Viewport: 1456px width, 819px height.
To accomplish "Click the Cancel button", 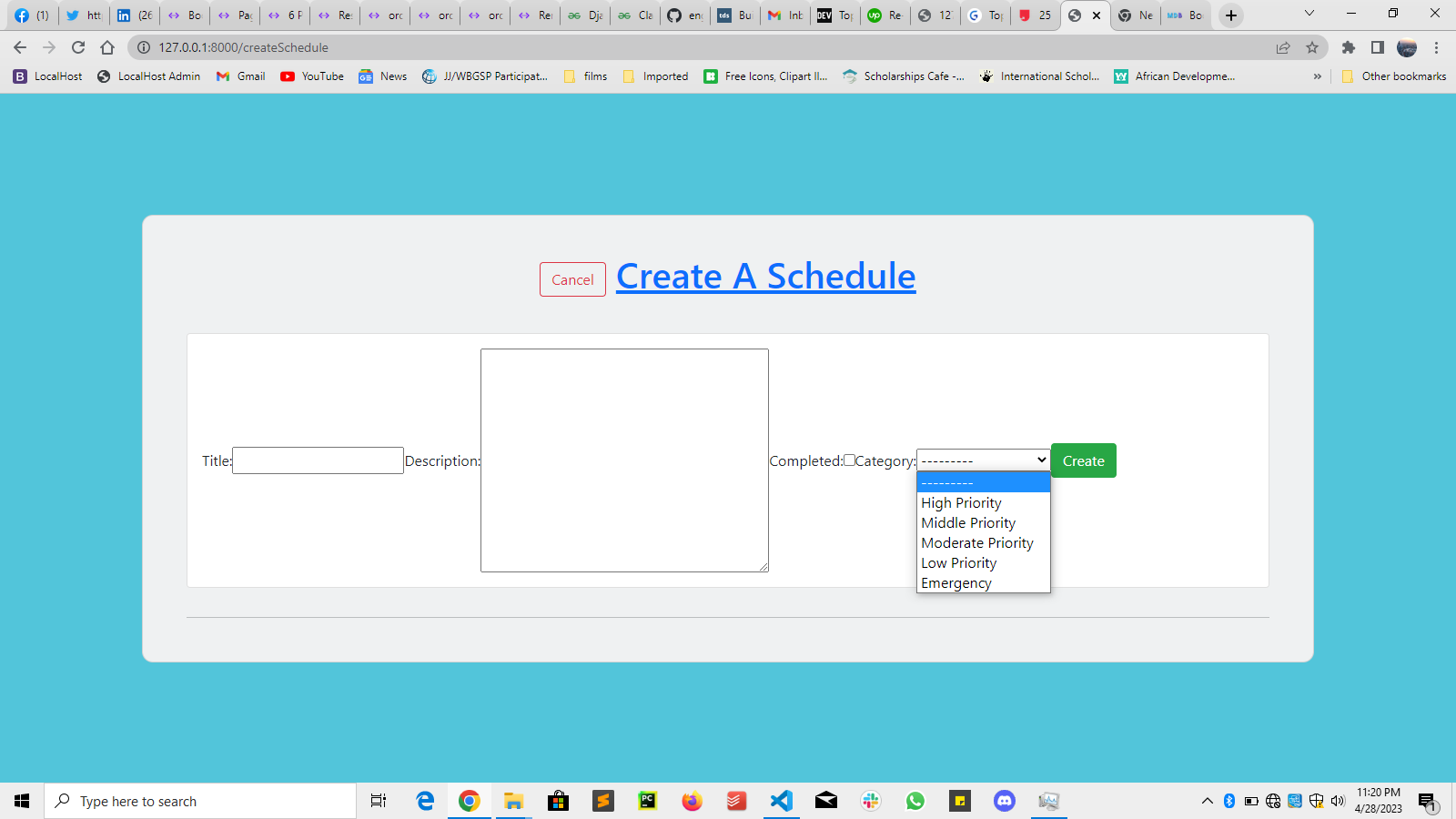I will pos(571,279).
